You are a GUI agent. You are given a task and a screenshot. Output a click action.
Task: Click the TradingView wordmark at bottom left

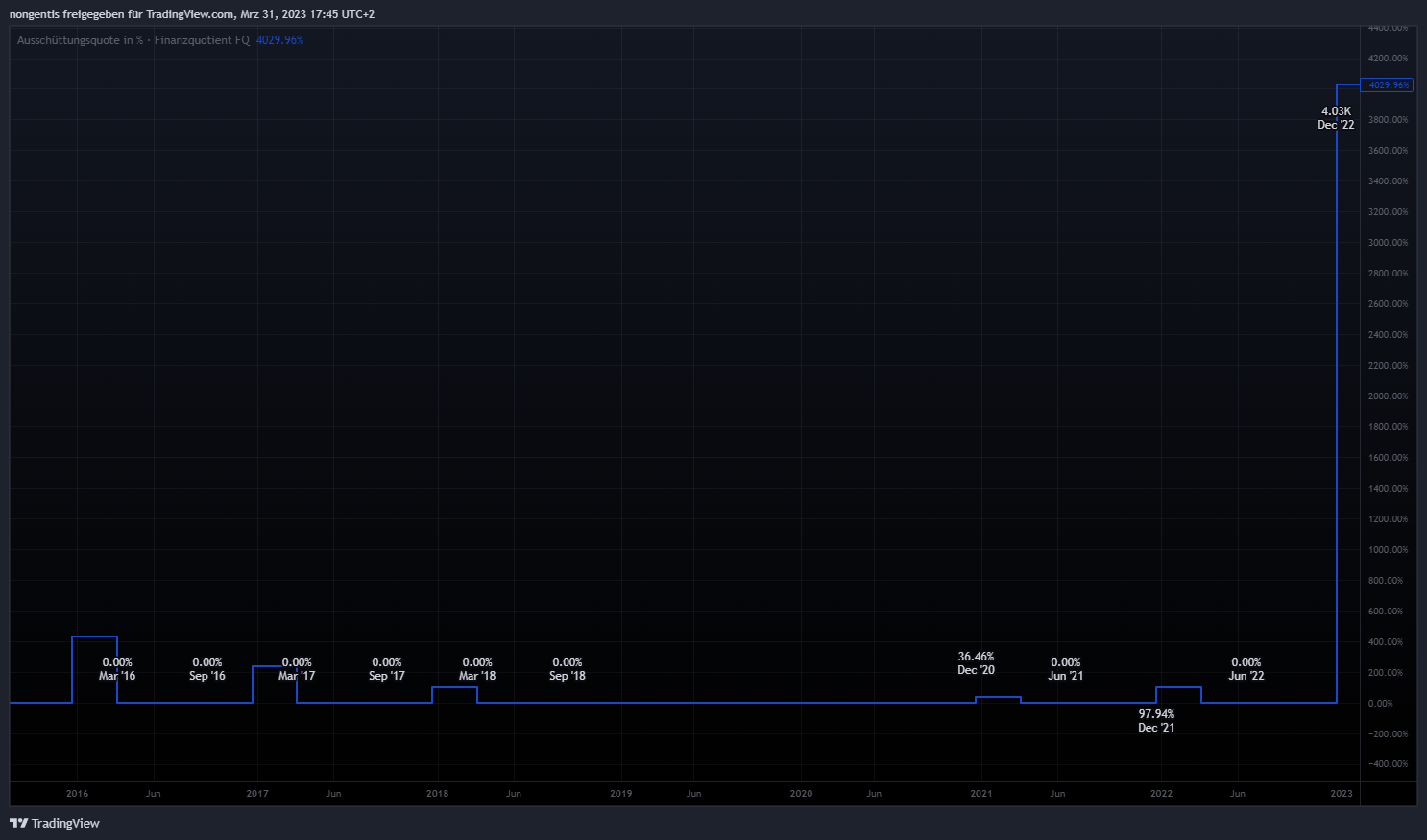(x=65, y=823)
